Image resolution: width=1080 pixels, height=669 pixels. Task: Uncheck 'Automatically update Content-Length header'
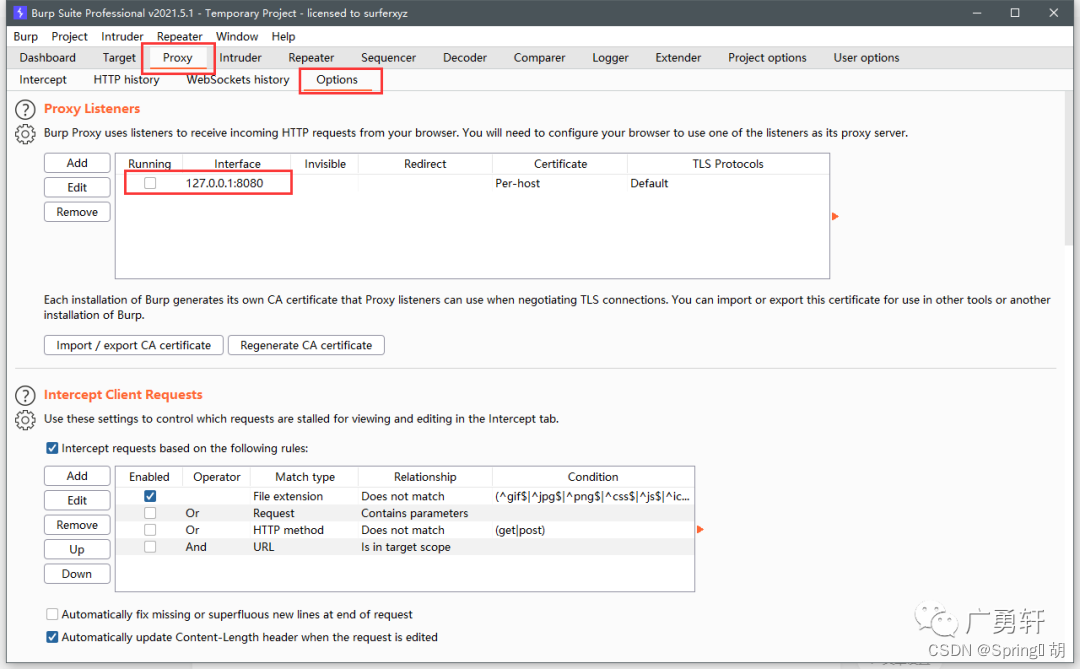[52, 637]
